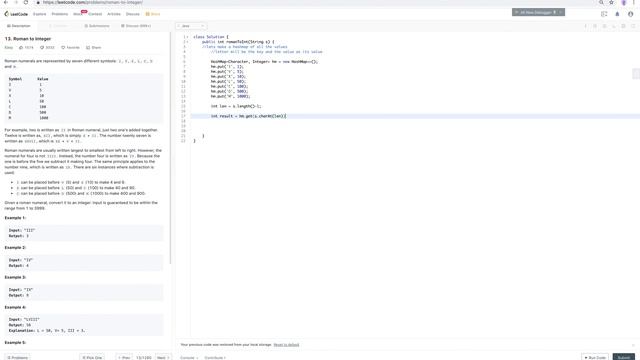Collapse code fold arrow on line 1

click(x=188, y=37)
